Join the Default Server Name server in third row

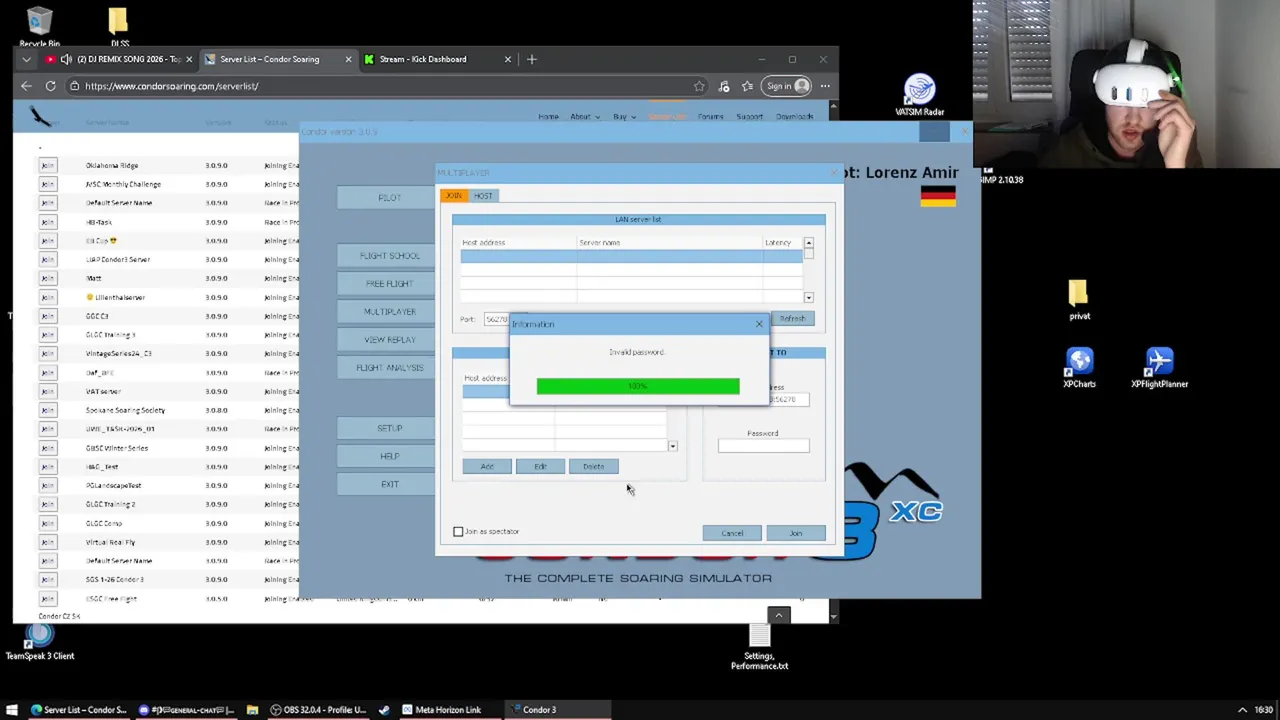click(x=48, y=203)
